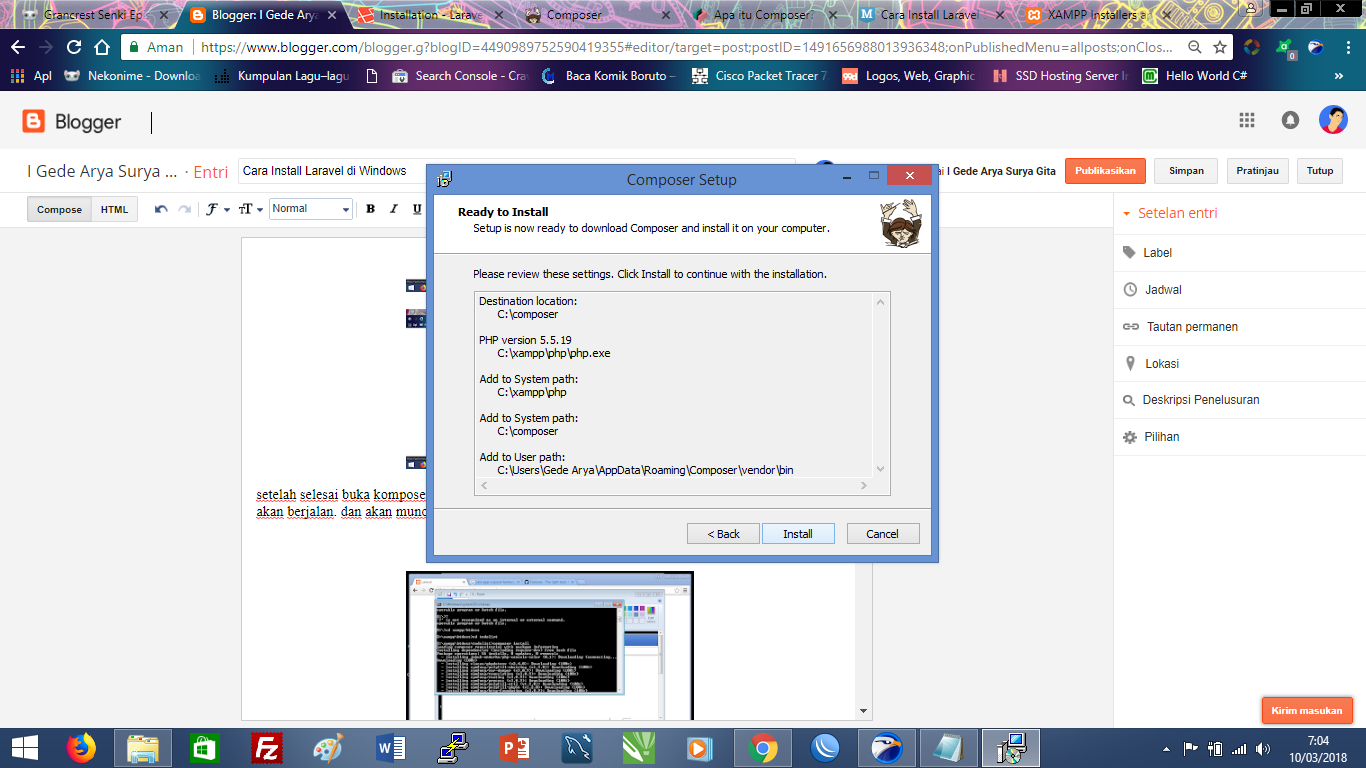Open the Normal paragraph style dropdown

311,209
